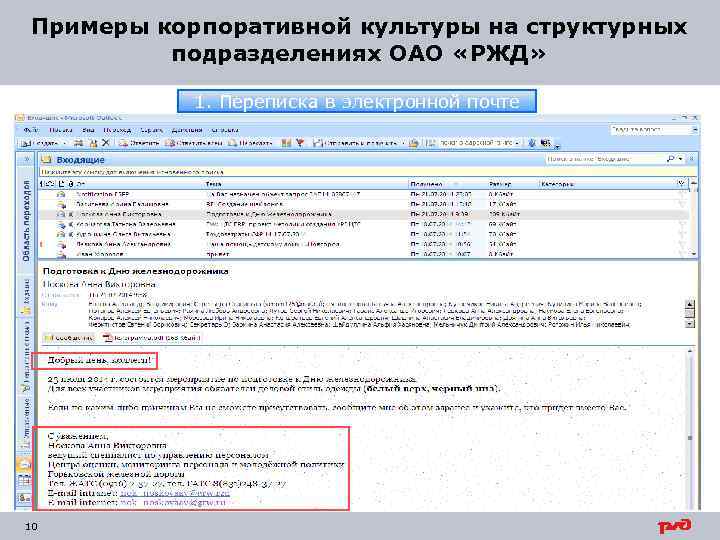Click the Создать new message button
Image resolution: width=720 pixels, height=540 pixels.
(40, 143)
